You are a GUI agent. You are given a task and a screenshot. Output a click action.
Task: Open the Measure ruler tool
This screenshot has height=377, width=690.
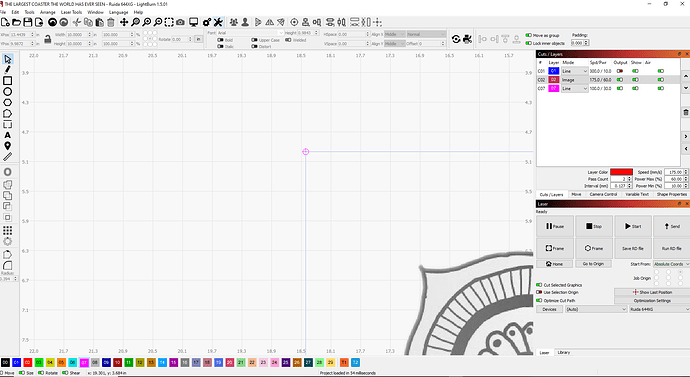(x=7, y=157)
